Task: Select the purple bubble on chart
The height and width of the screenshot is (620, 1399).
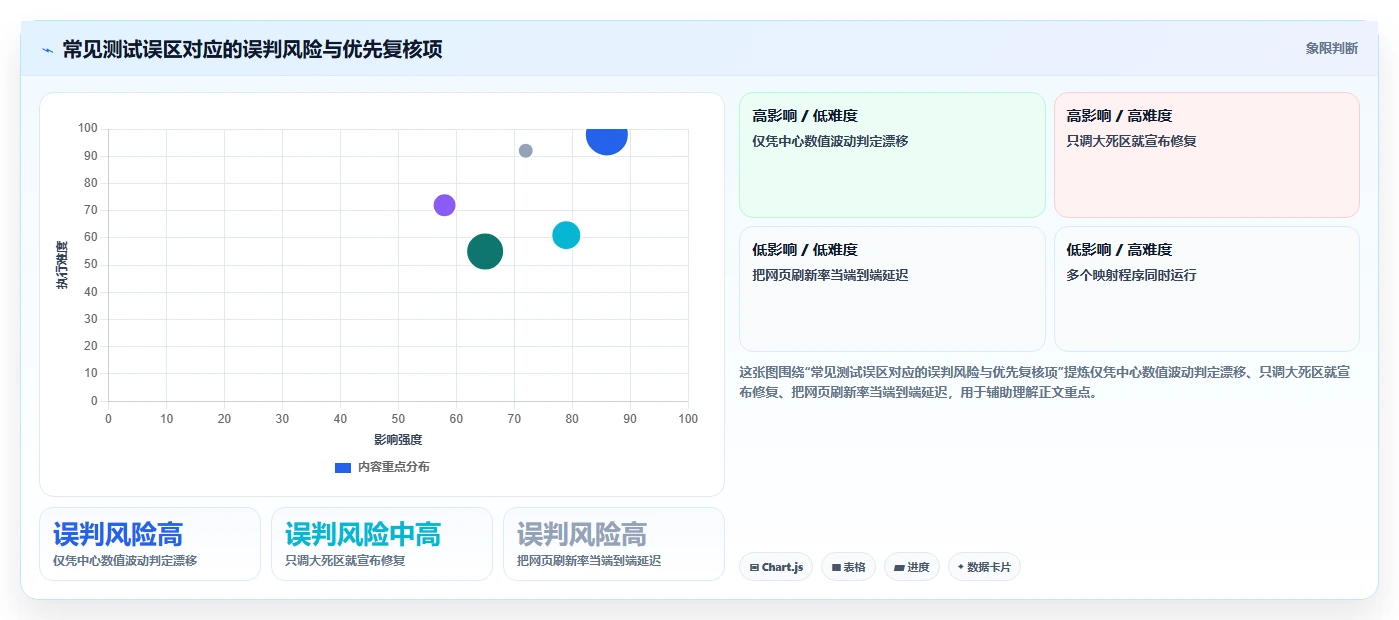Action: tap(445, 205)
